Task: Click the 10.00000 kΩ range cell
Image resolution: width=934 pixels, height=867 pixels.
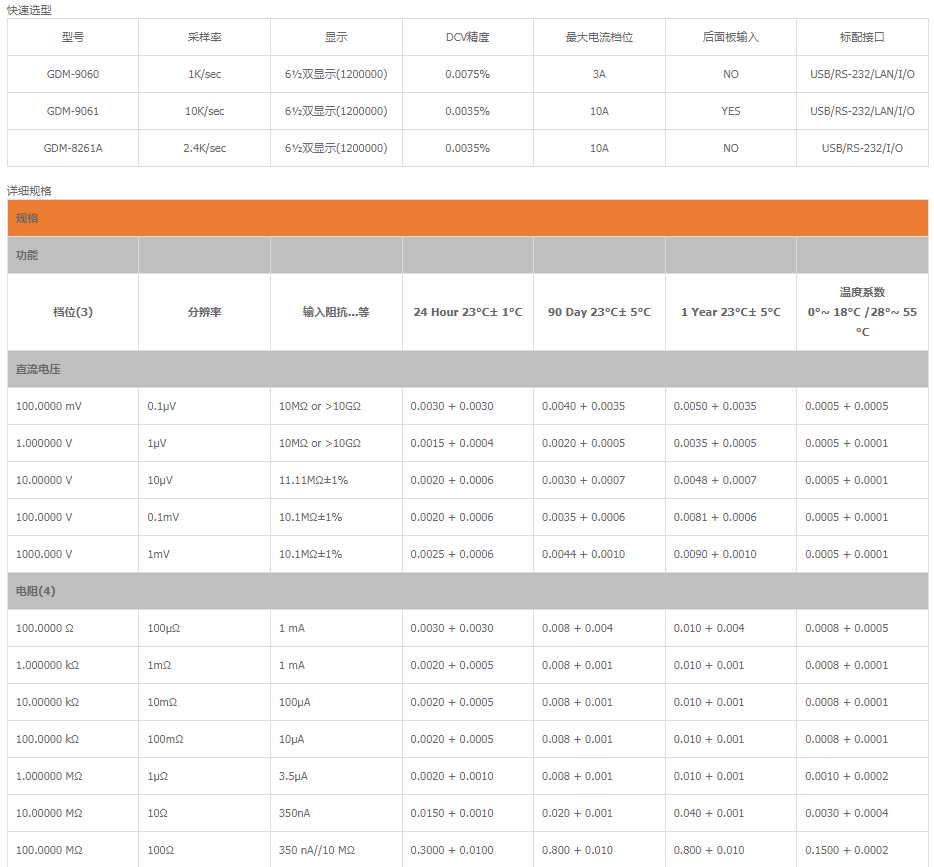Action: (x=73, y=702)
